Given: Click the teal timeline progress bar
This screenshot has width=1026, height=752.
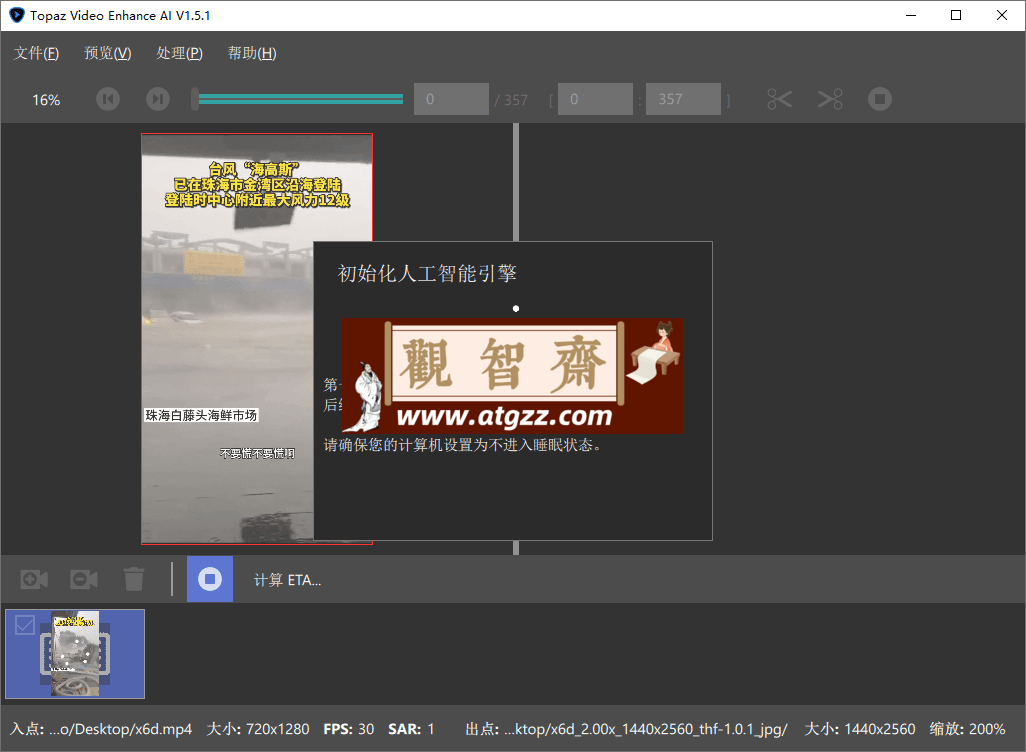Looking at the screenshot, I should (x=300, y=99).
